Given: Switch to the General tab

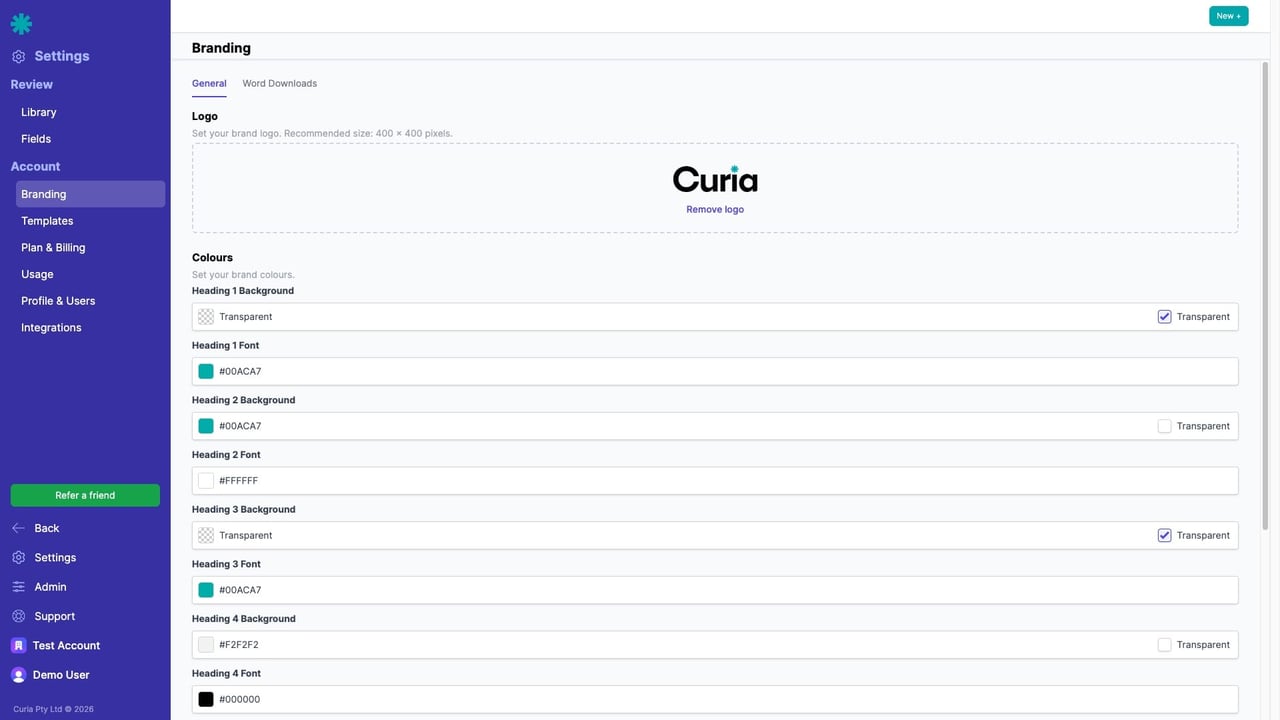Looking at the screenshot, I should [x=209, y=84].
